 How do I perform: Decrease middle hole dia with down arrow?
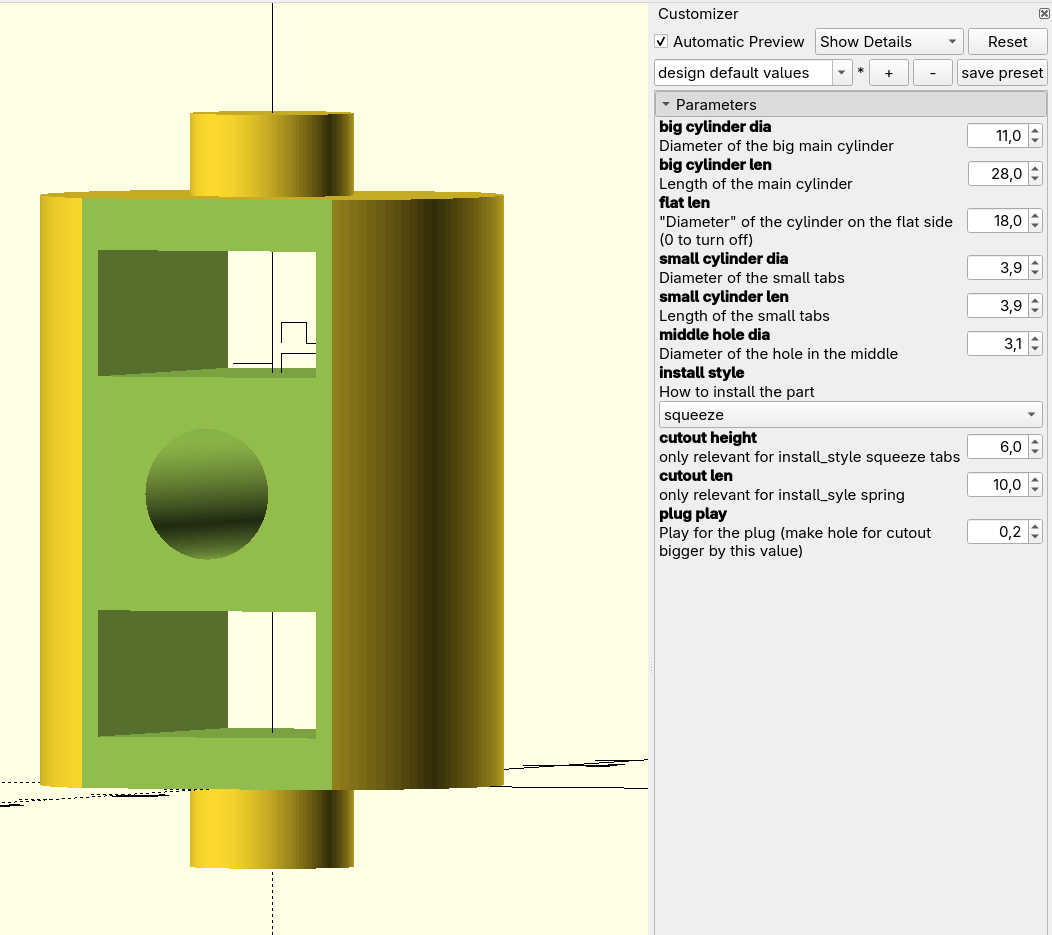(1035, 350)
